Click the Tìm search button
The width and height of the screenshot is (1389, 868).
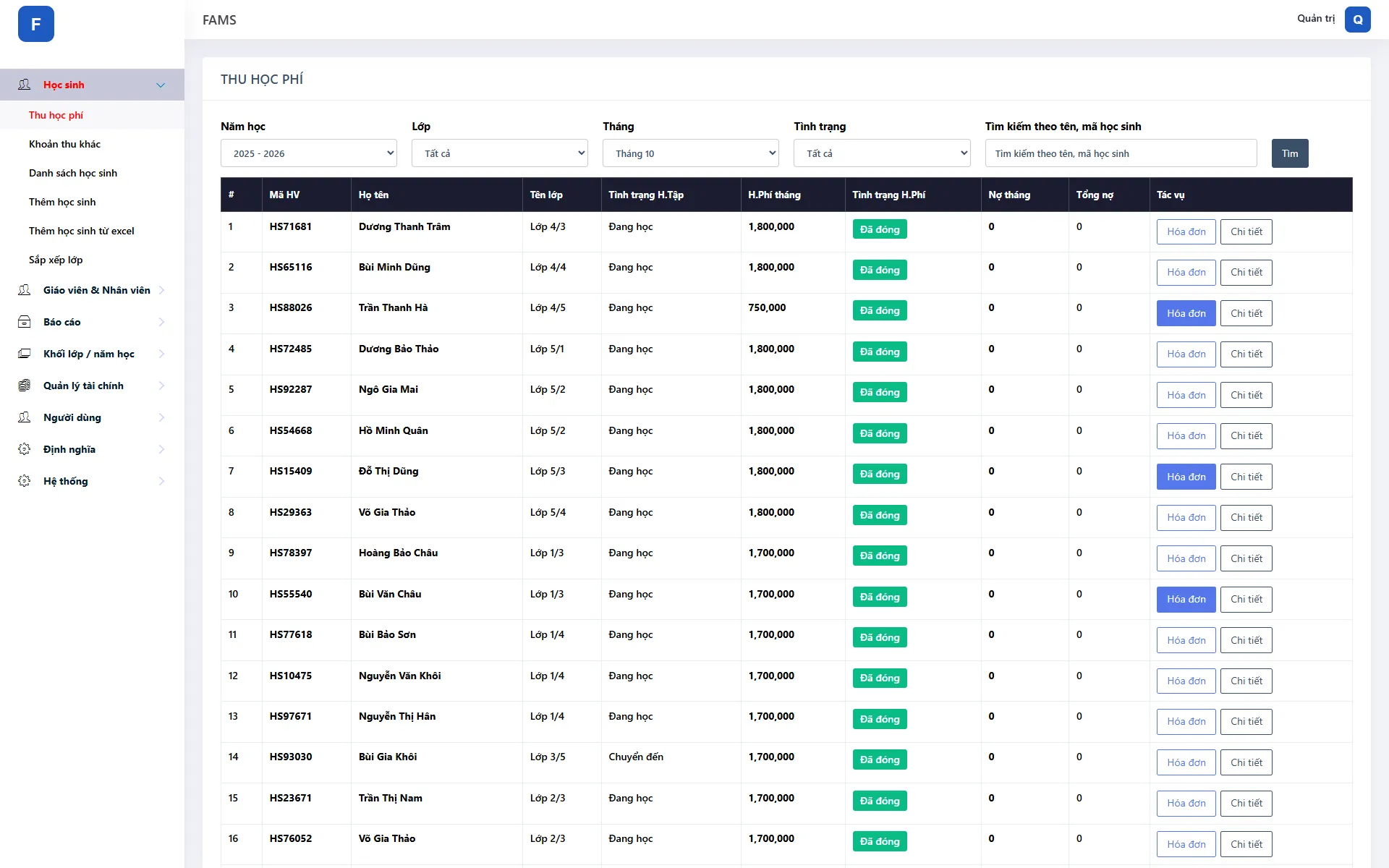(x=1290, y=153)
